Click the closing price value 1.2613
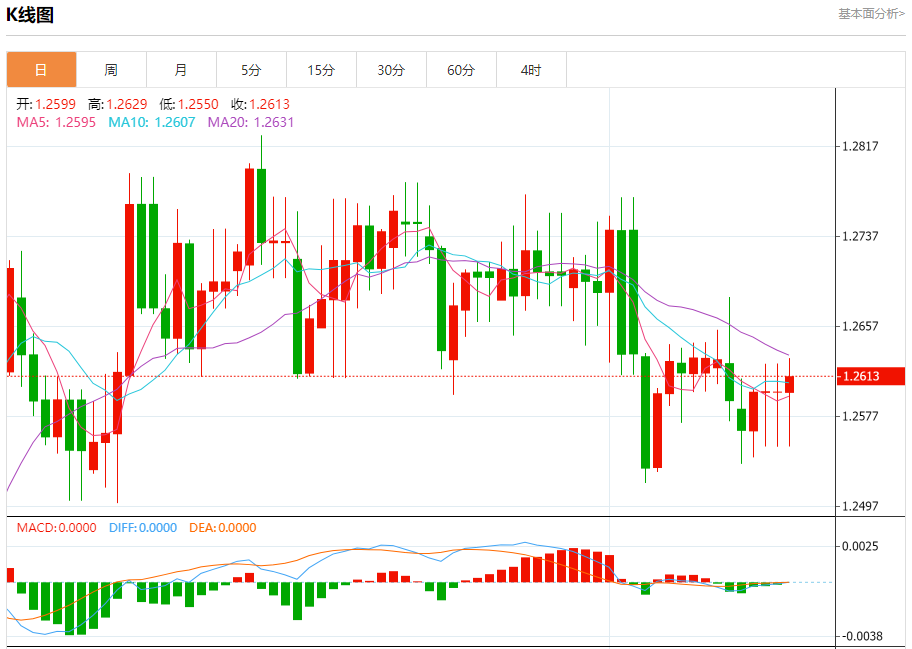This screenshot has width=912, height=649. [270, 104]
